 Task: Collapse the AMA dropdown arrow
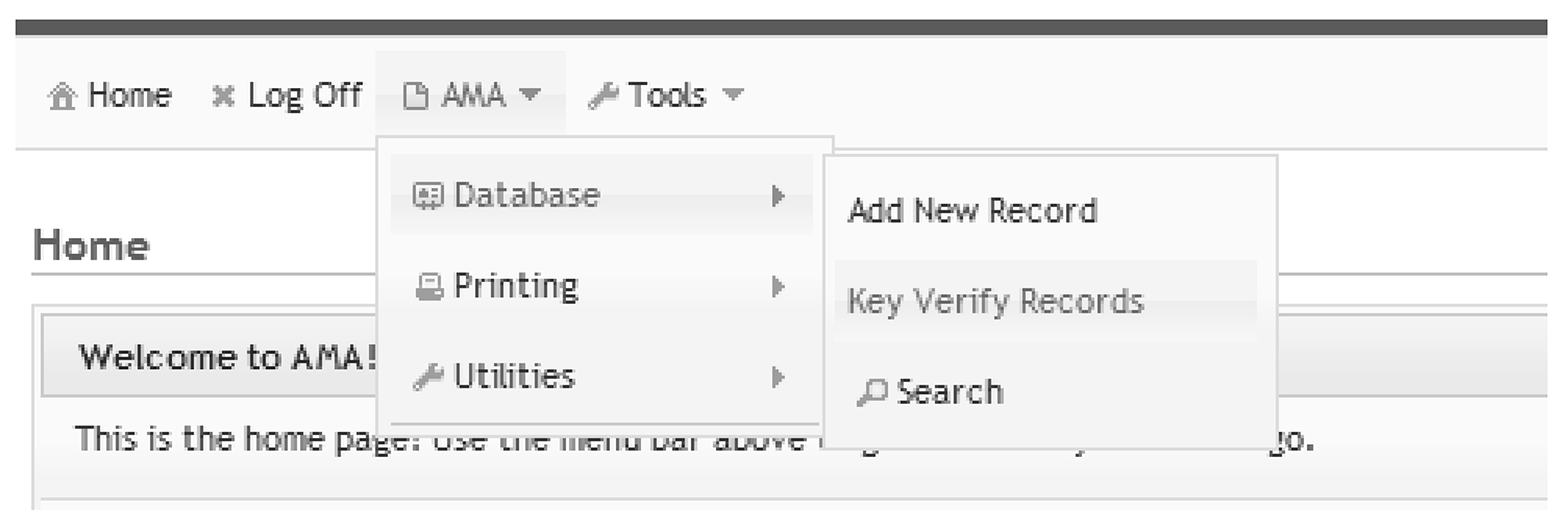[x=530, y=95]
